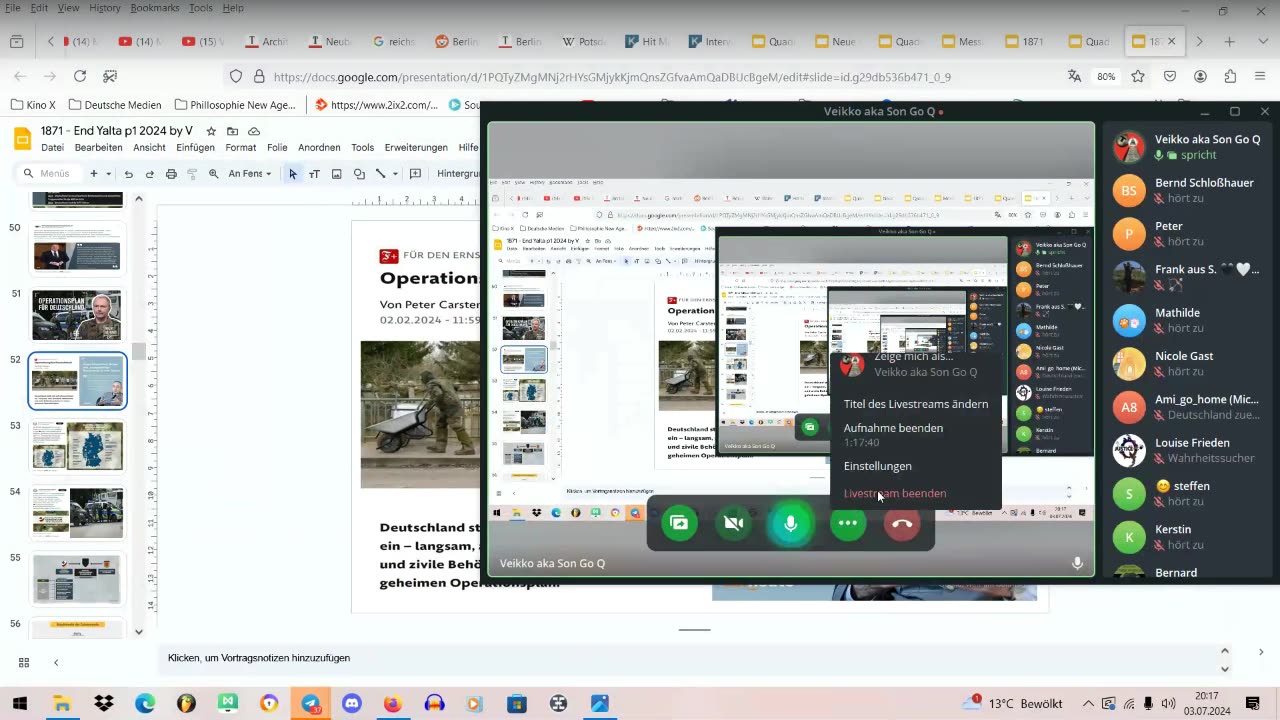Click the 80% zoom level indicator
The width and height of the screenshot is (1280, 720).
[1106, 76]
